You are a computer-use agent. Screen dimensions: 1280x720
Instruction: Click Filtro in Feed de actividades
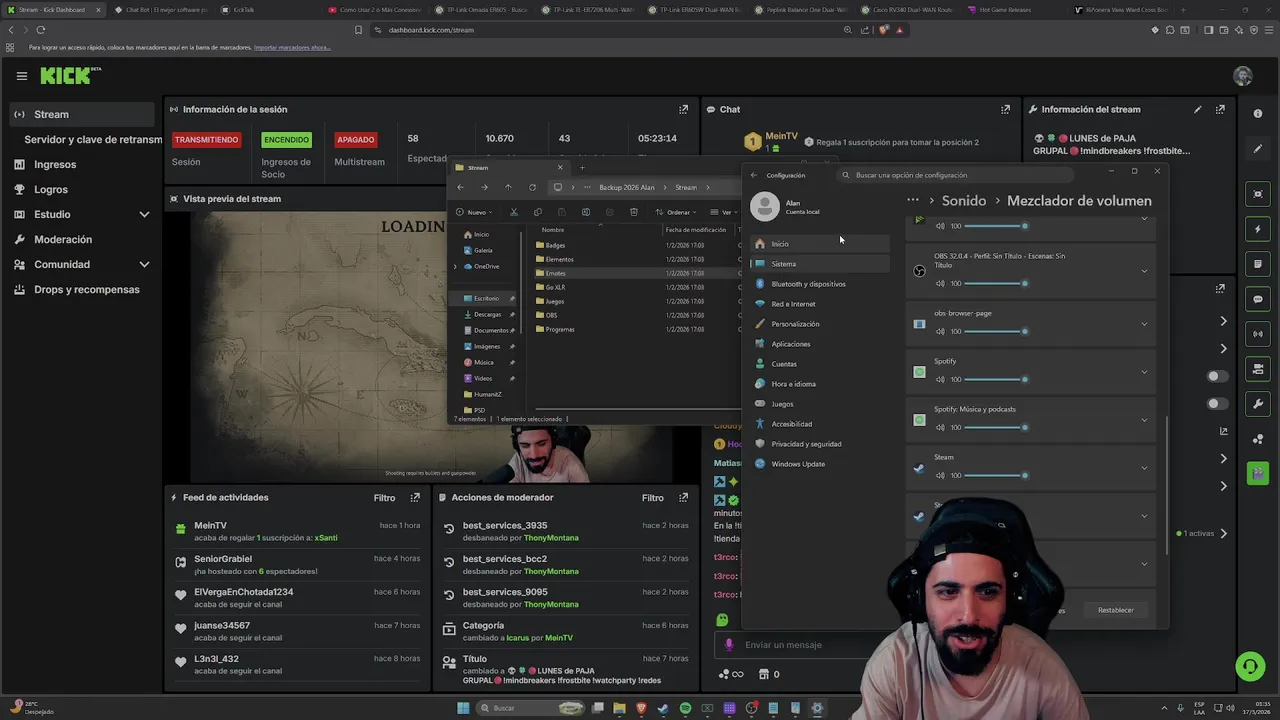[384, 497]
